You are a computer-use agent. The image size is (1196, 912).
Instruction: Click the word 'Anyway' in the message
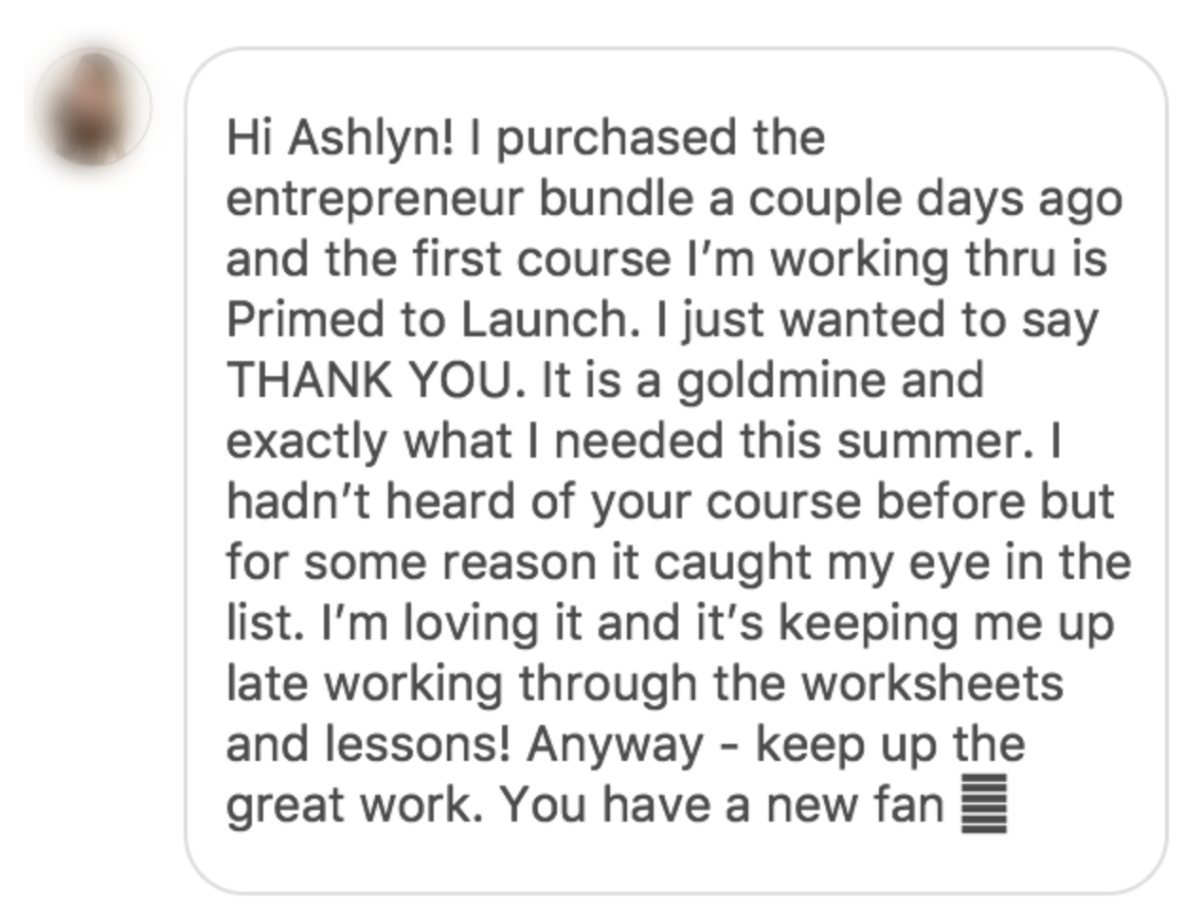[x=615, y=746]
